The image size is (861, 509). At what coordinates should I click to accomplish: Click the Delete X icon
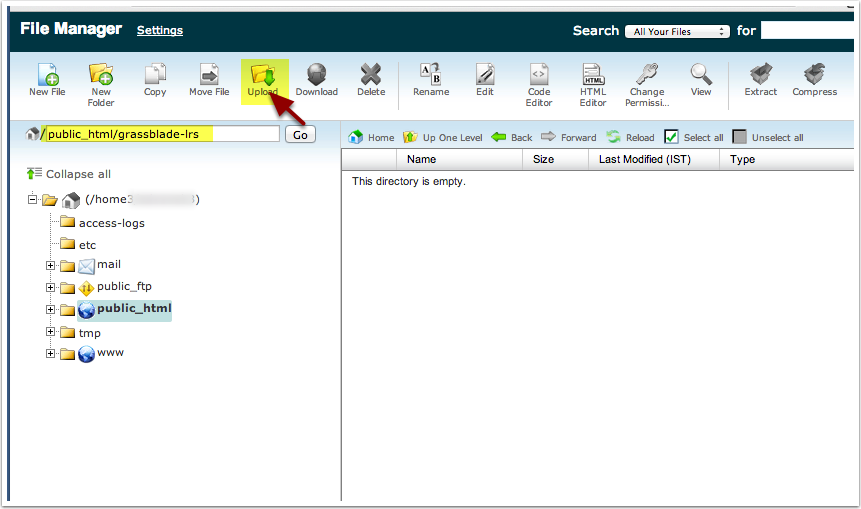click(x=371, y=75)
